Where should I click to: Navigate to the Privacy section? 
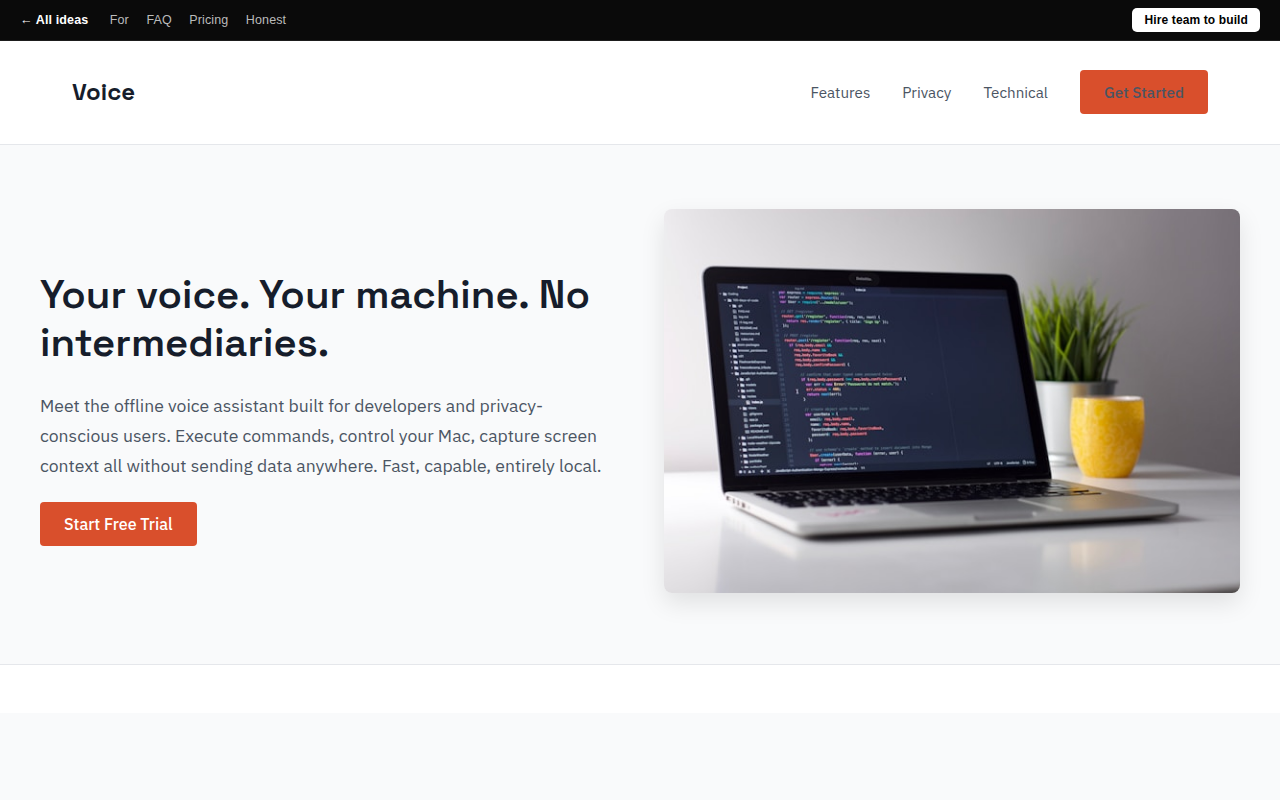tap(927, 92)
